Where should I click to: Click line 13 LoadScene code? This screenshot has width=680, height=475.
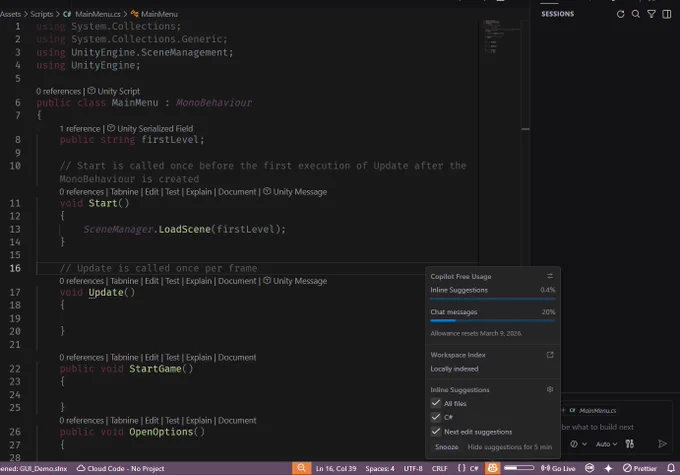185,229
